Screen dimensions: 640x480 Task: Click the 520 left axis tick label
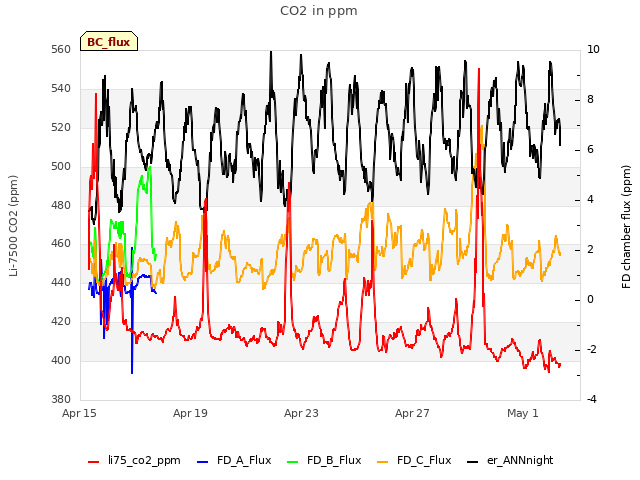61,128
